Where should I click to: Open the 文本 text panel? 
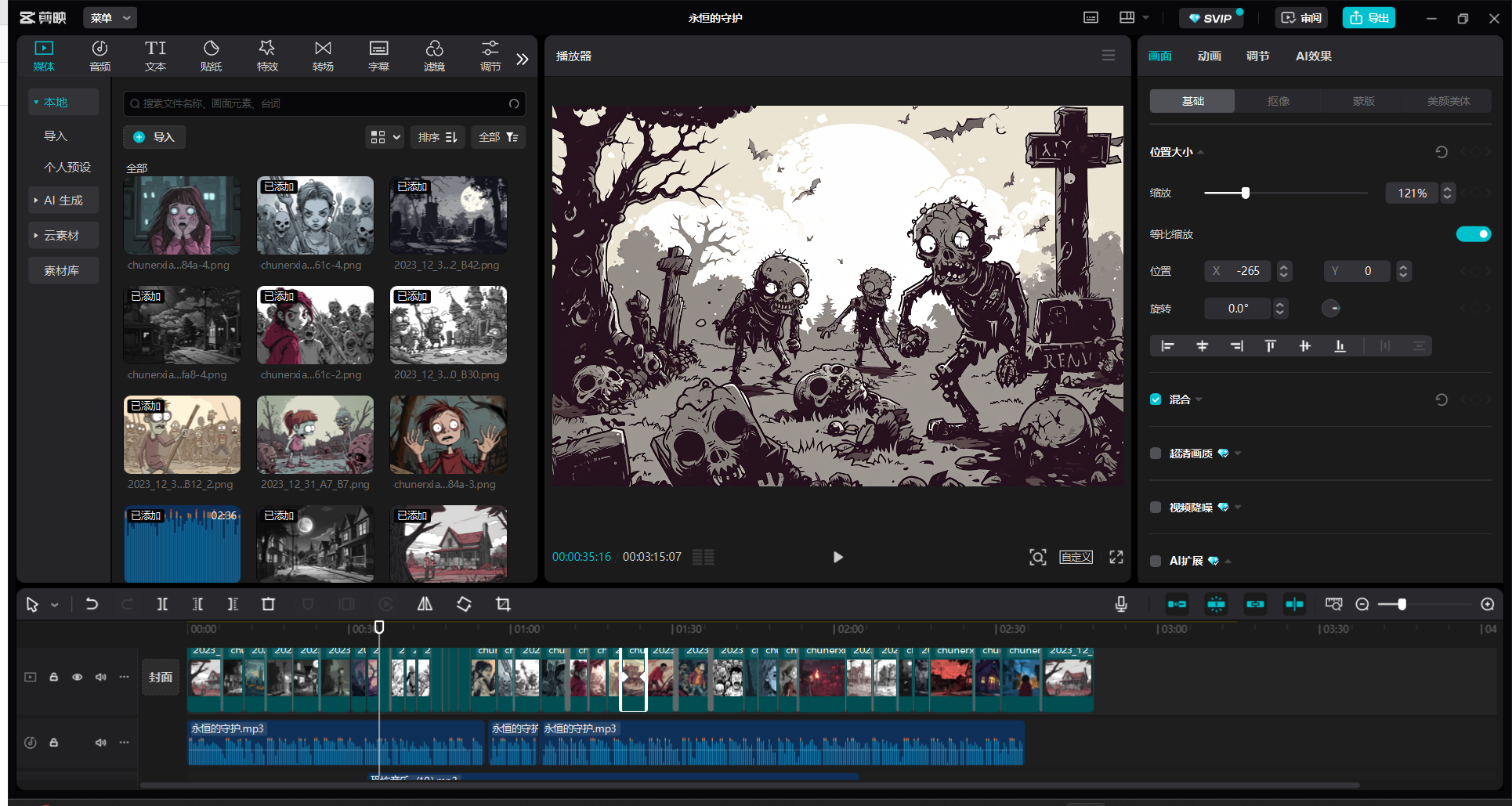[155, 56]
